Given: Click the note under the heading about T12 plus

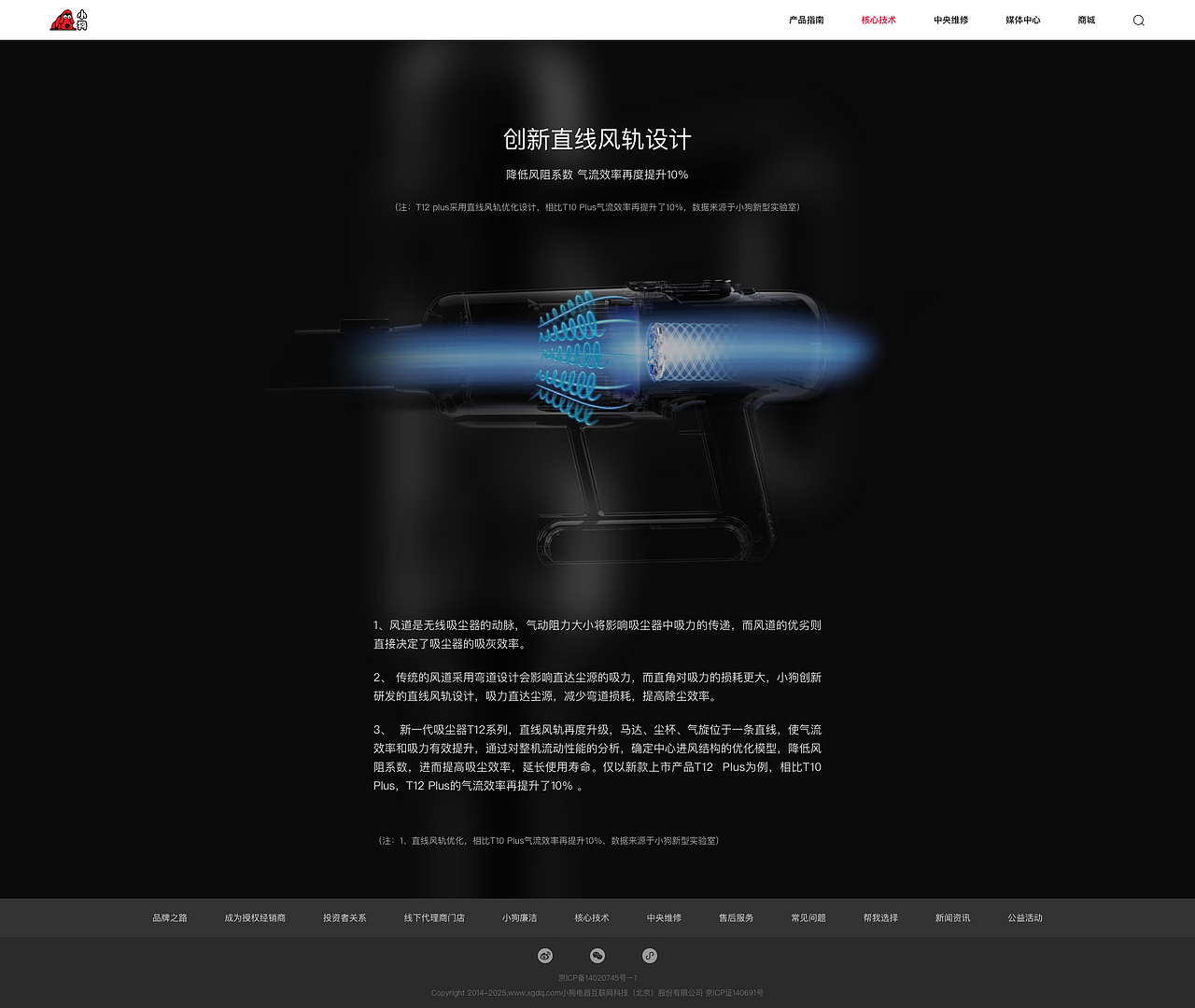Looking at the screenshot, I should point(597,207).
